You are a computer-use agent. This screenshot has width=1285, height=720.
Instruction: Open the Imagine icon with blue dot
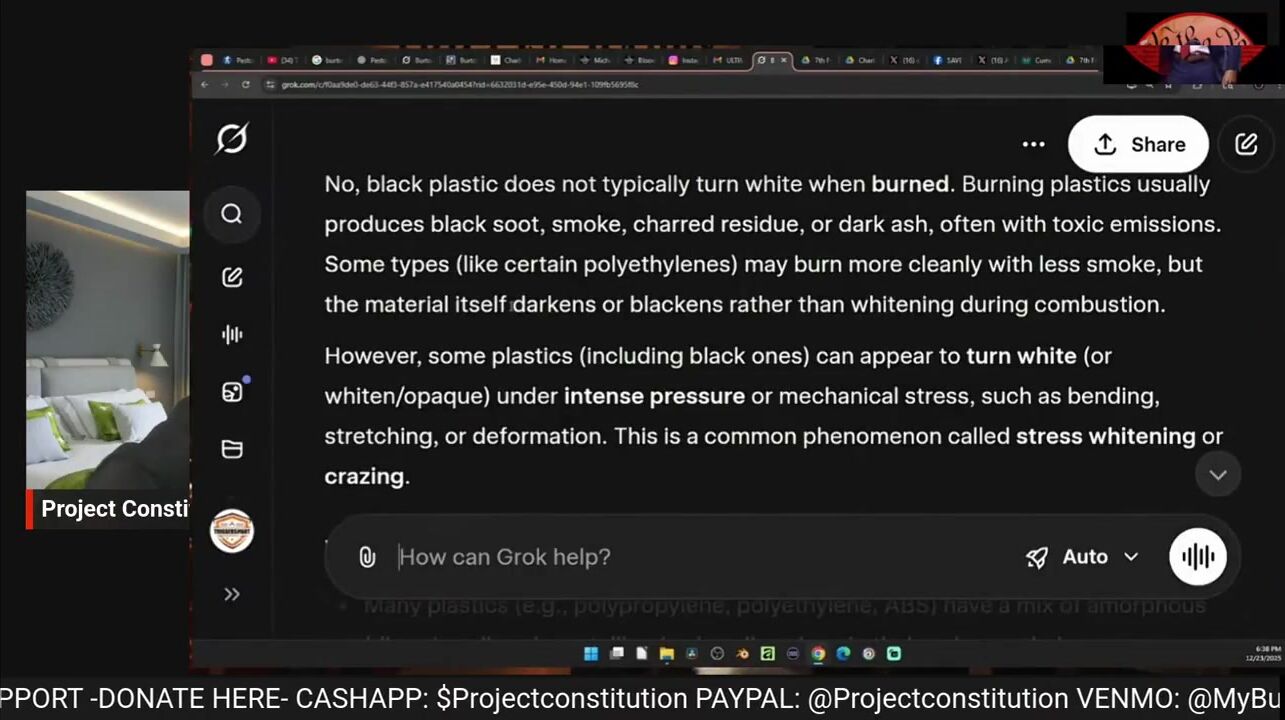click(231, 392)
